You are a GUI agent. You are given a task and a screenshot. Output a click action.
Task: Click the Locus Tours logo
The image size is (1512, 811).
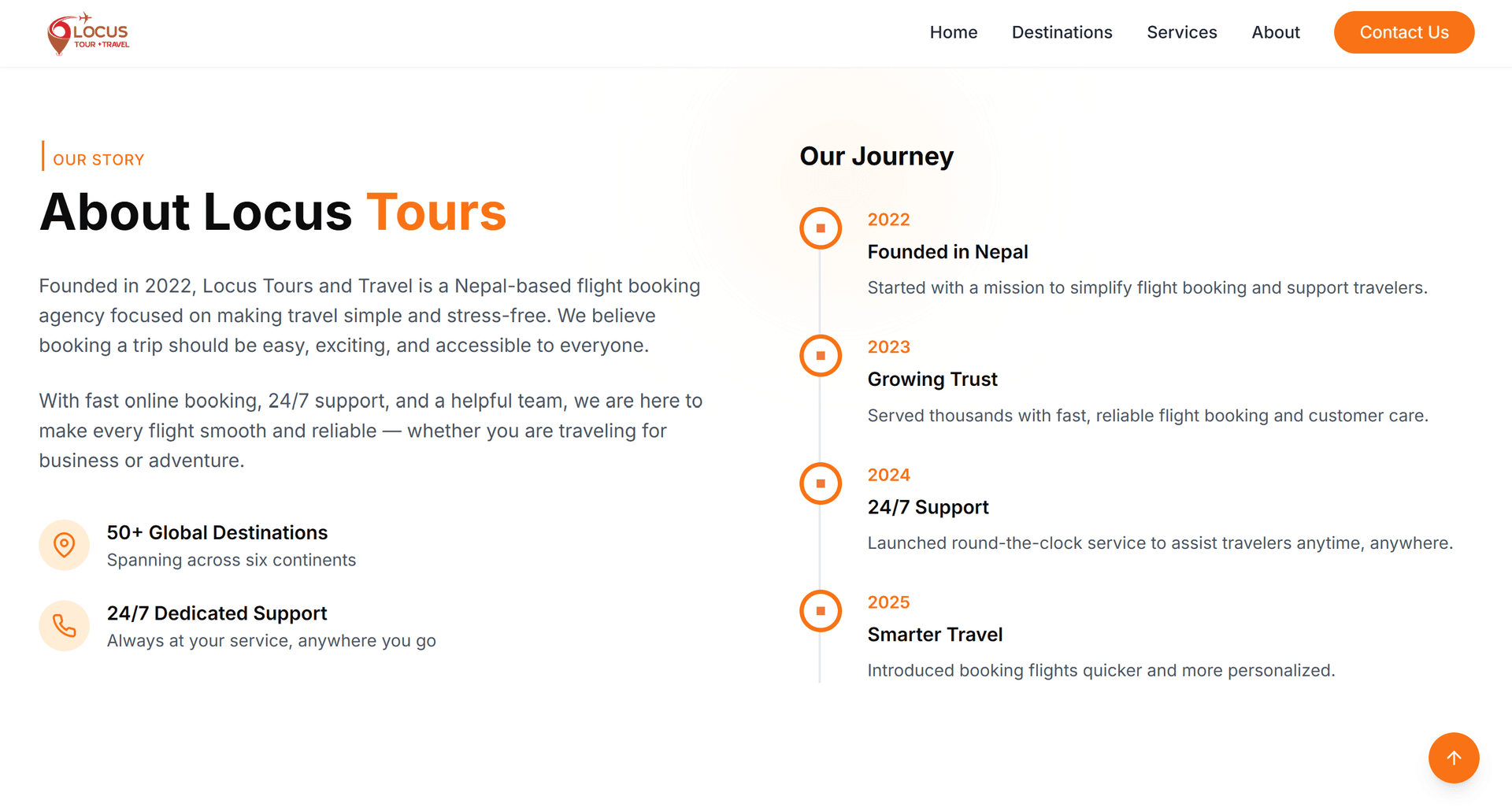click(x=87, y=32)
